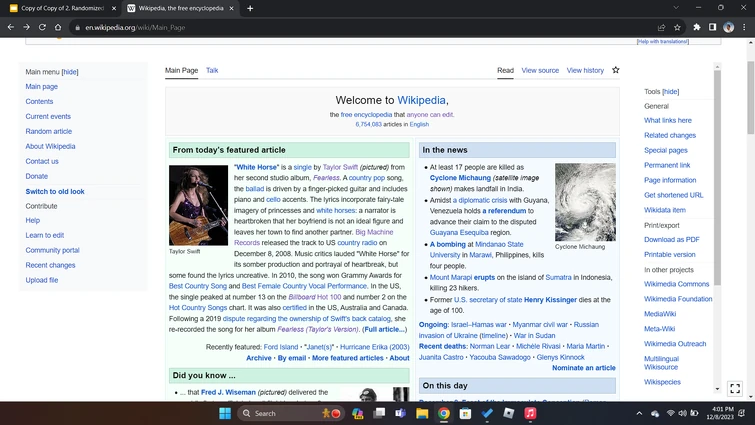The image size is (755, 425).
Task: Open the Cyclone Michaung satellite image
Action: coord(585,202)
